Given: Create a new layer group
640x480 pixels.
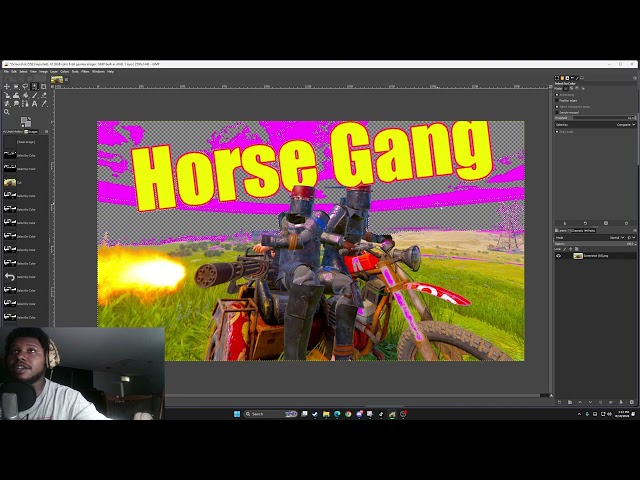Looking at the screenshot, I should pyautogui.click(x=570, y=402).
